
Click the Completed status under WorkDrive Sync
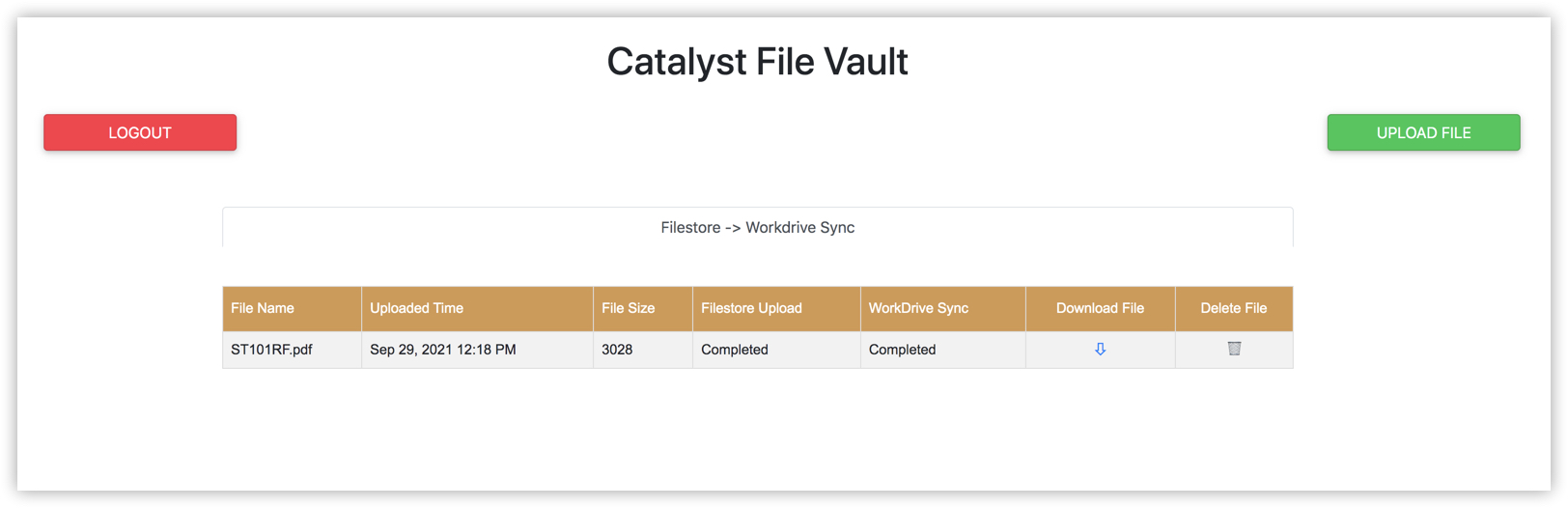click(x=902, y=350)
